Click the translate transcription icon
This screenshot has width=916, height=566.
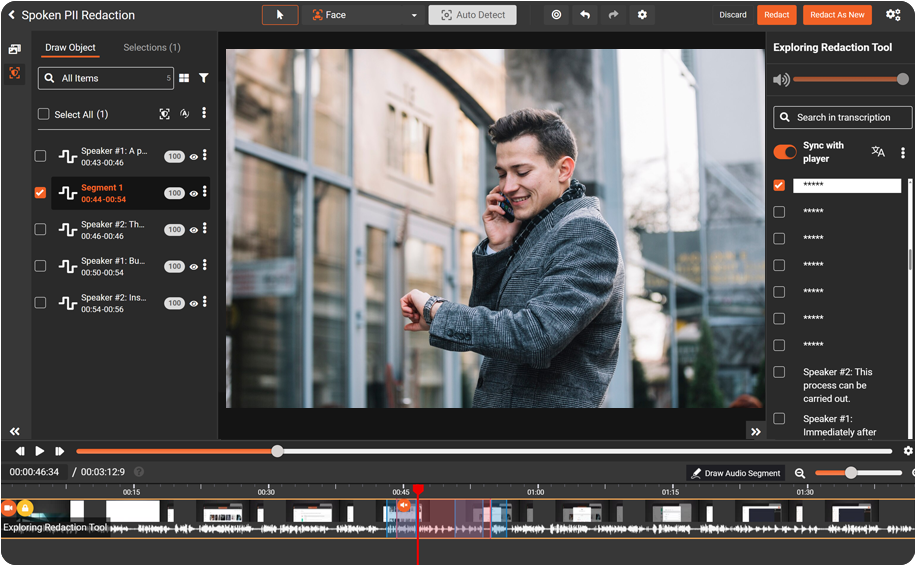pyautogui.click(x=878, y=152)
